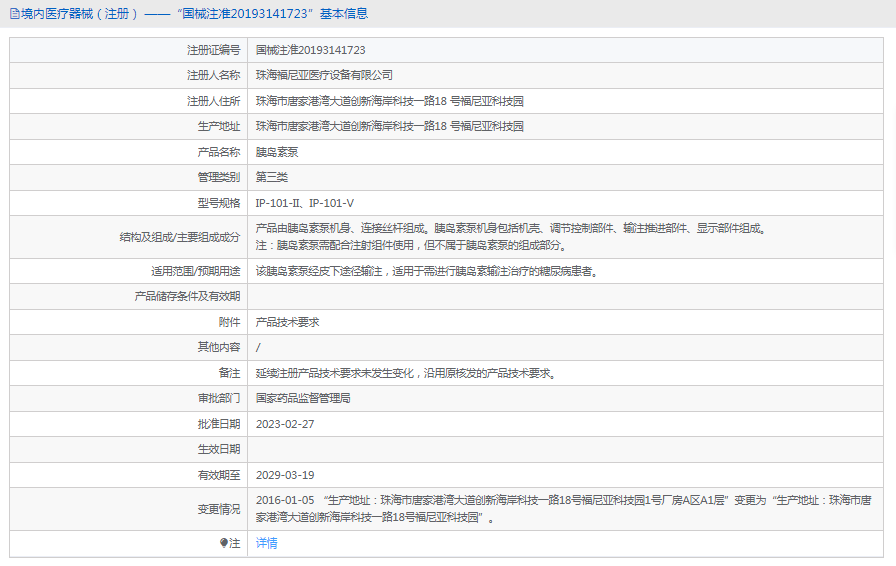
Task: Click registrant name 珠海福尼亚医疗设备有限公司
Action: (x=324, y=75)
